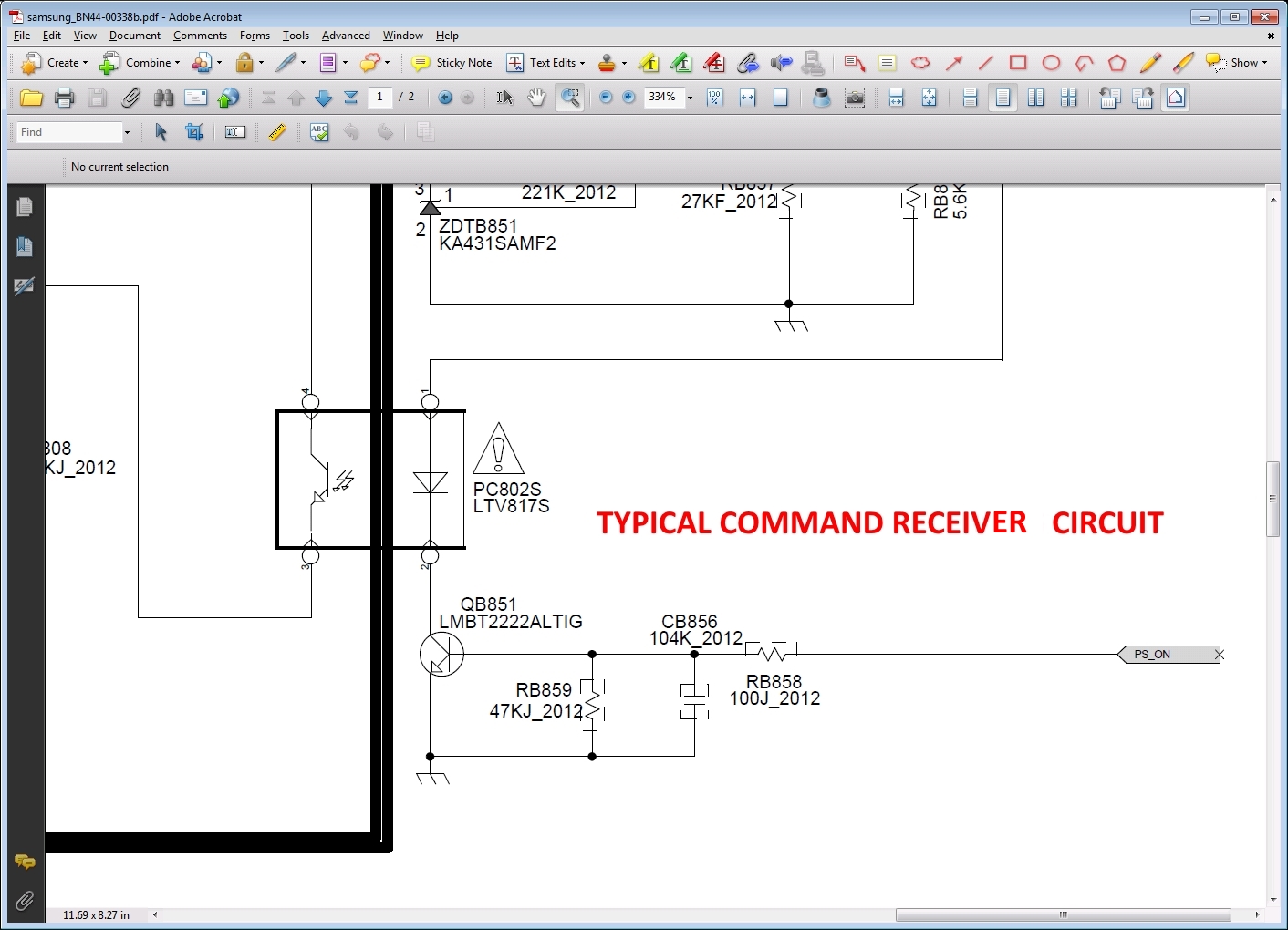Expand the Collaborate dropdown arrow
Viewport: 1288px width, 930px height.
tap(219, 63)
